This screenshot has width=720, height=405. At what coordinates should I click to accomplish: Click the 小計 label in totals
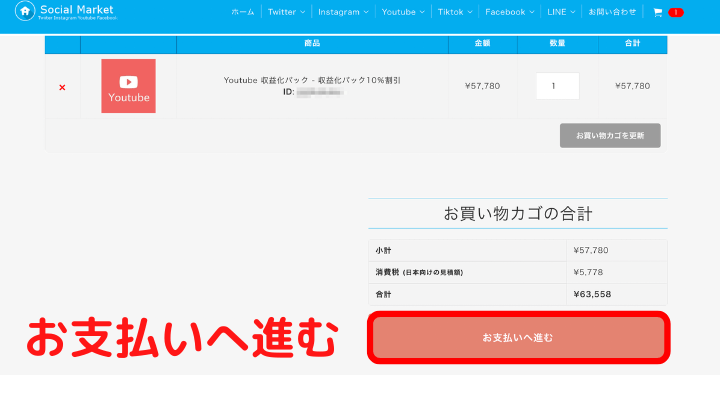pyautogui.click(x=383, y=250)
